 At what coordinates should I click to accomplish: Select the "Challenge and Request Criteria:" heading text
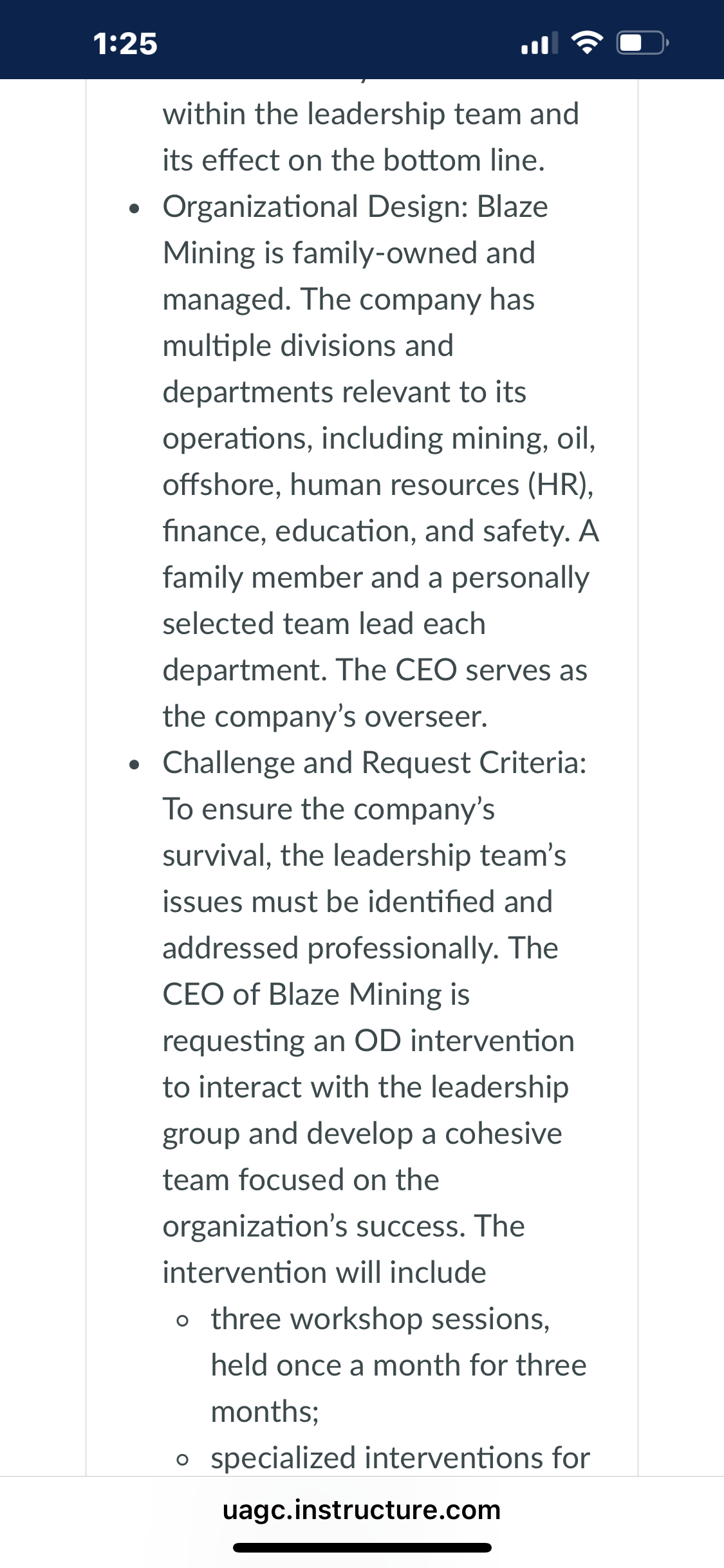tap(375, 763)
